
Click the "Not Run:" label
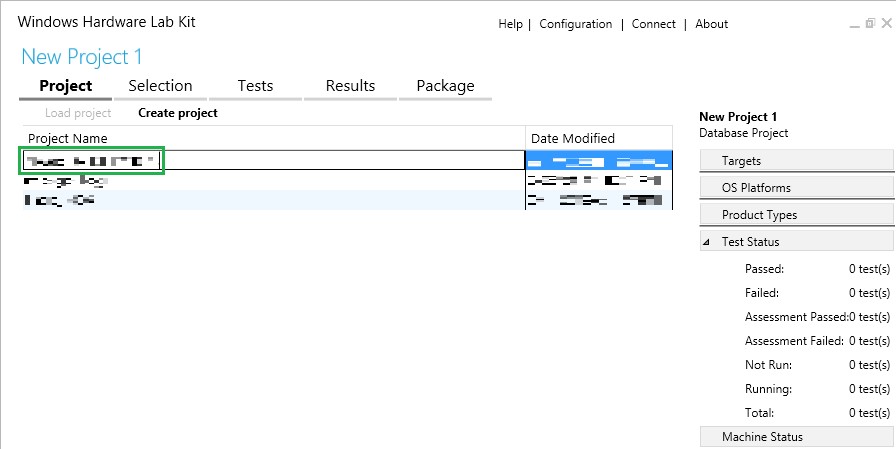click(769, 365)
